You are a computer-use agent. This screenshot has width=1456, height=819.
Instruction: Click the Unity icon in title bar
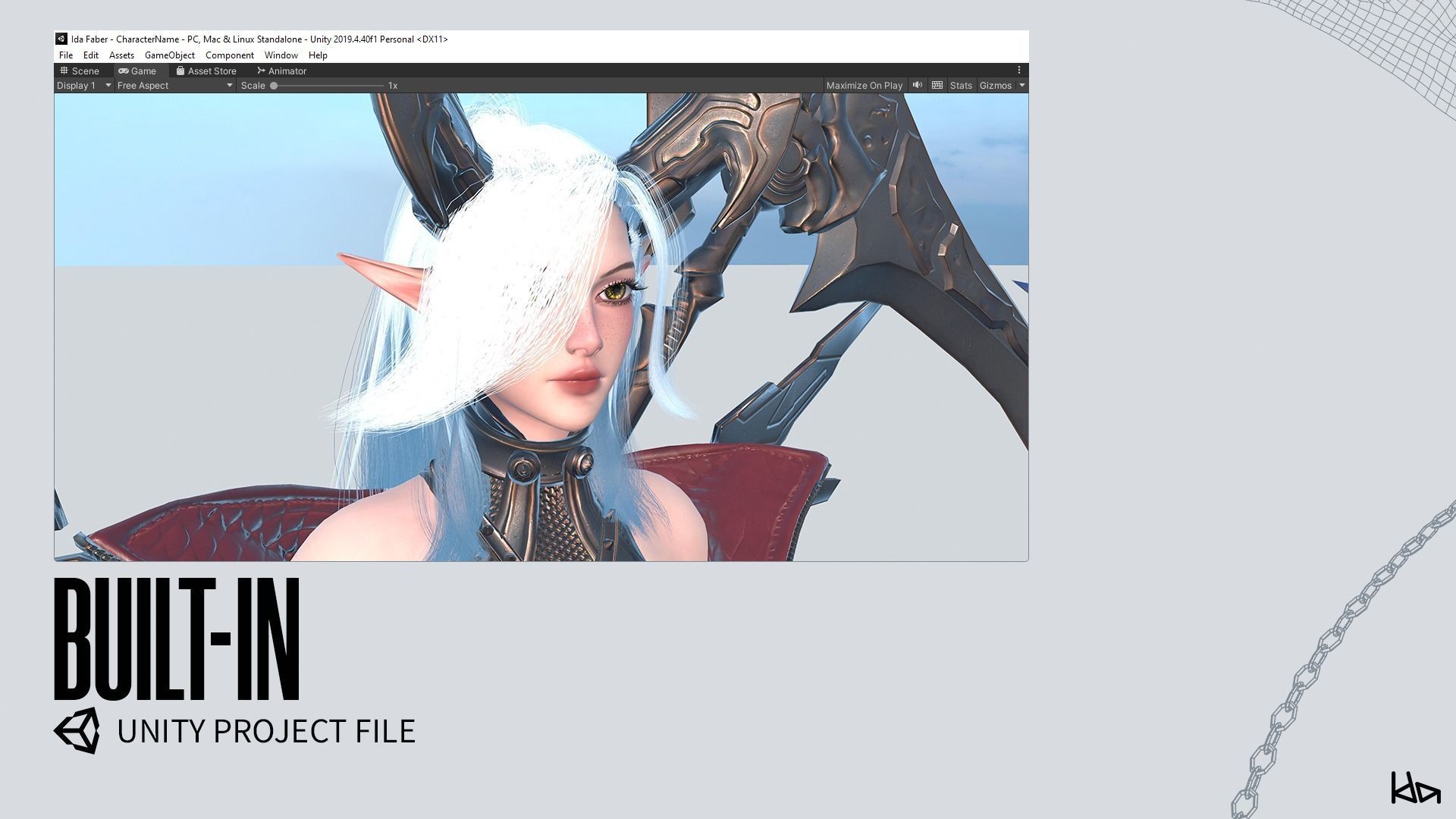click(61, 39)
